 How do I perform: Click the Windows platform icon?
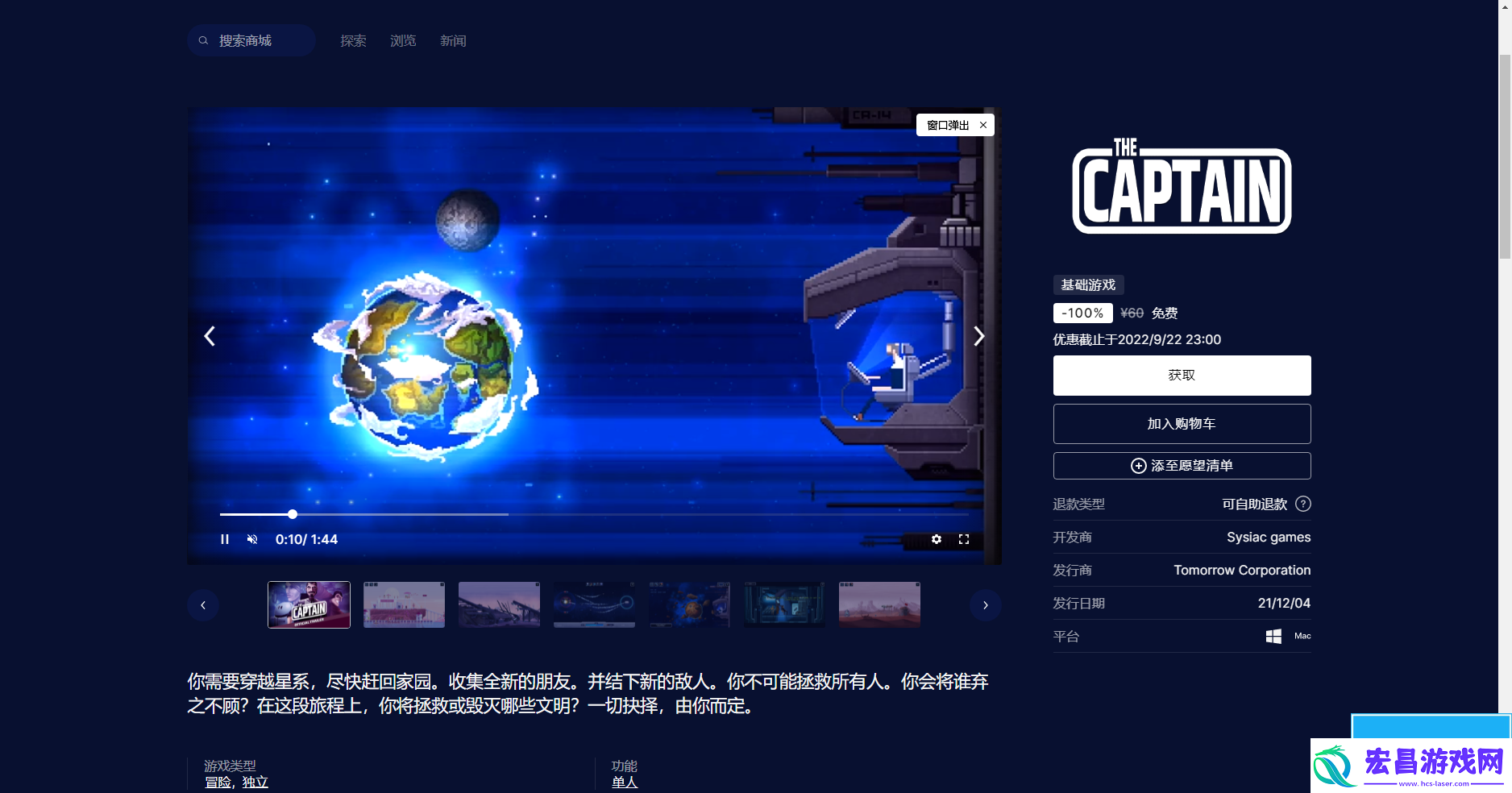click(x=1273, y=636)
